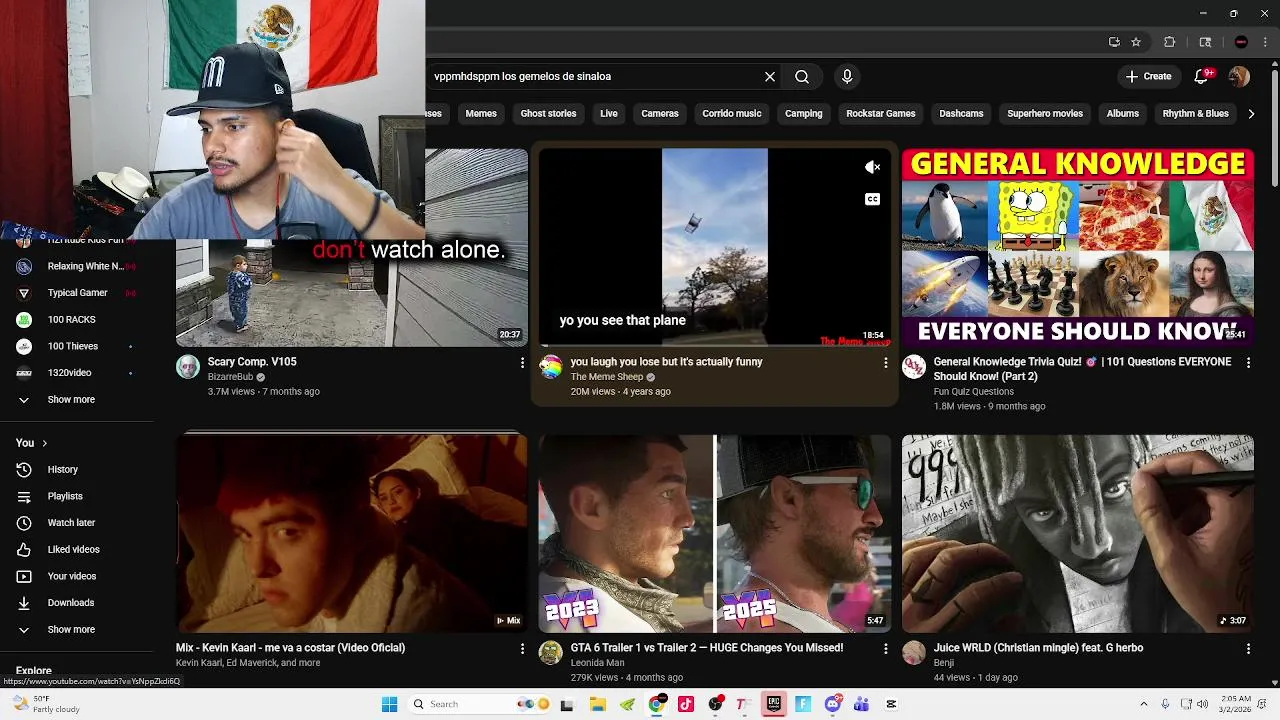Open the You section header

click(x=31, y=443)
